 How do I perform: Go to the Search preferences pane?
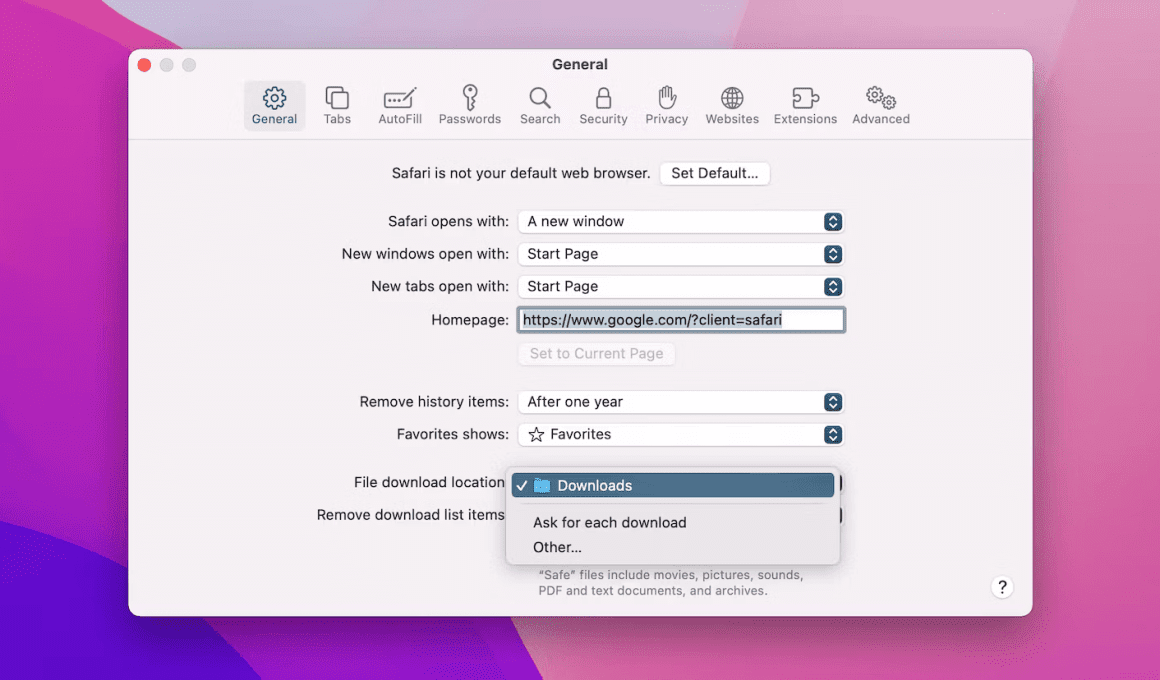(540, 106)
